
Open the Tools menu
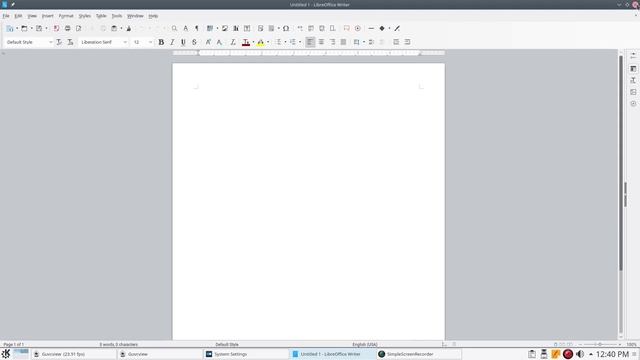pyautogui.click(x=117, y=16)
